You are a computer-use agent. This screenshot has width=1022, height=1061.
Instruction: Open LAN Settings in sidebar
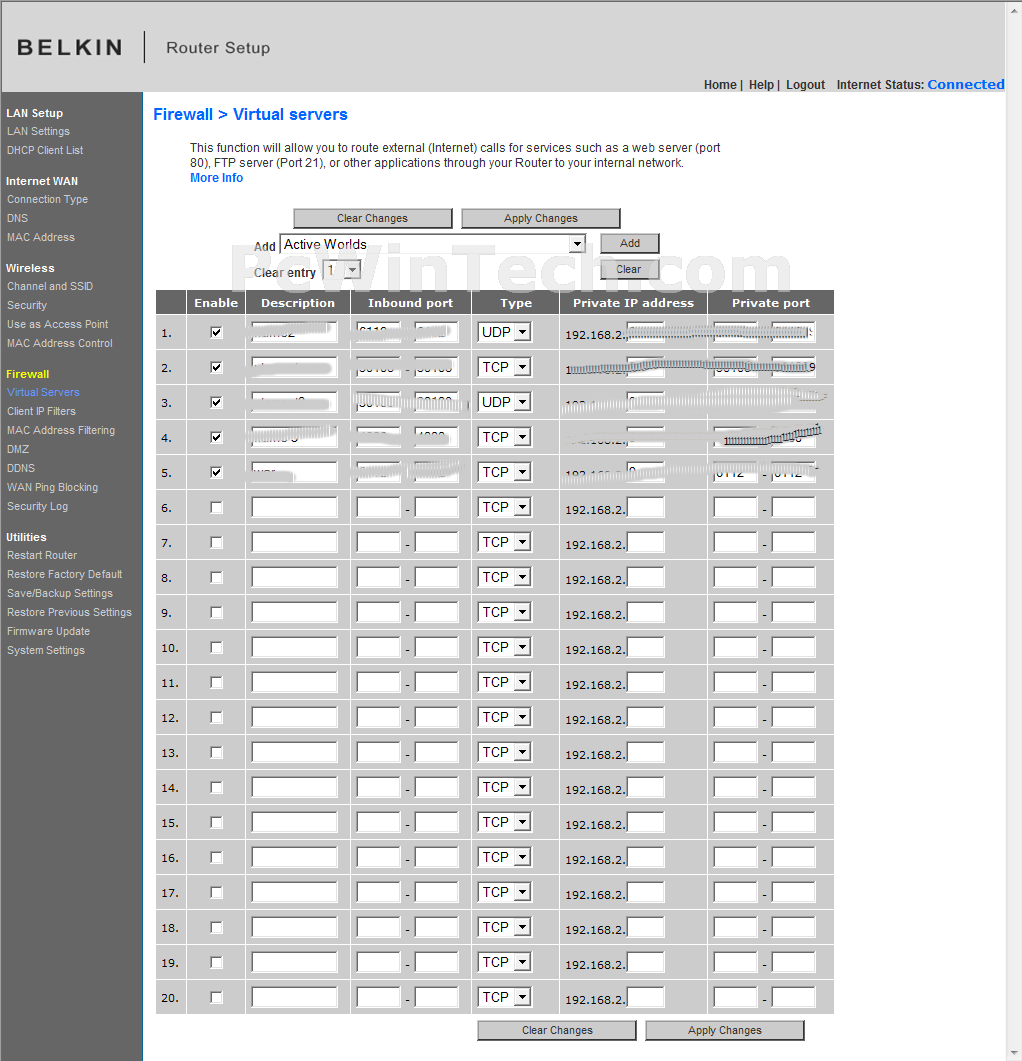coord(39,131)
